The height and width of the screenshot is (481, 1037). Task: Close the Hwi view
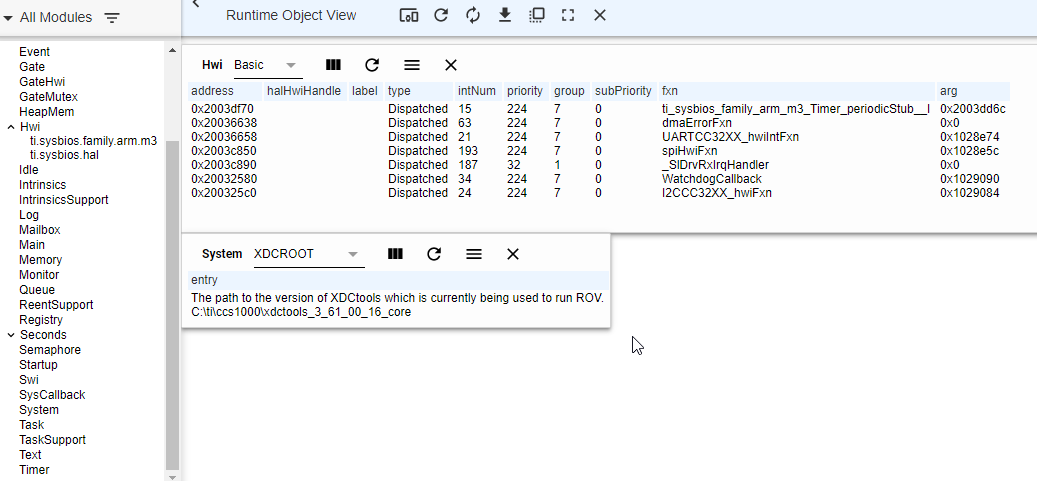click(451, 65)
